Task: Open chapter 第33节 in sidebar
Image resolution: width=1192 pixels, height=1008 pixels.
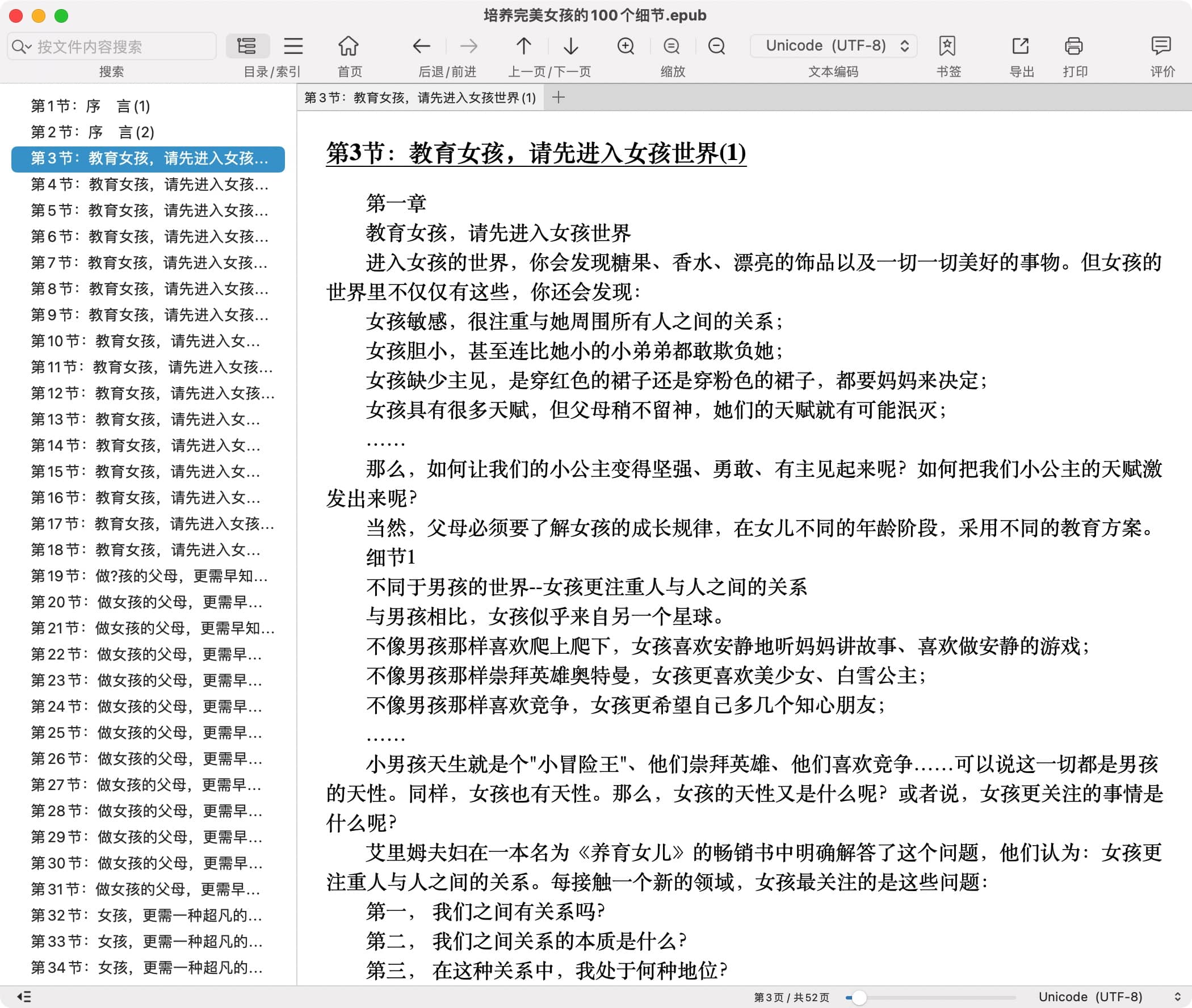Action: pyautogui.click(x=147, y=942)
